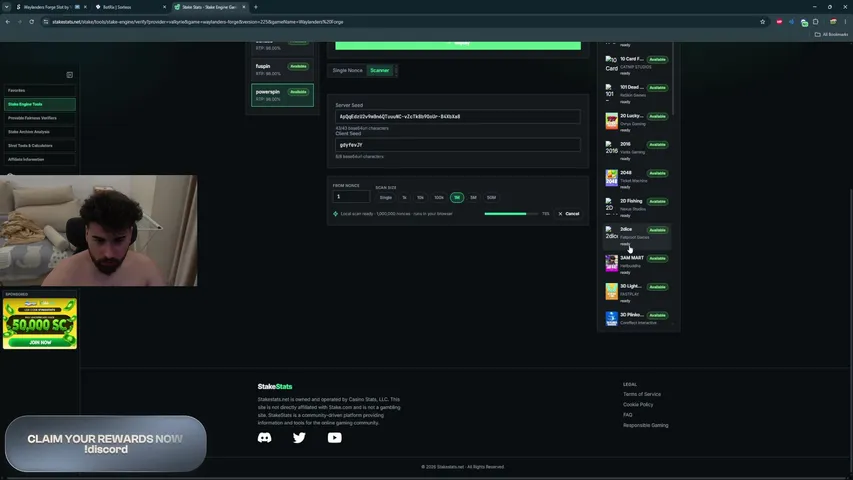Open the Discord icon in footer
This screenshot has height=480, width=853.
click(264, 438)
